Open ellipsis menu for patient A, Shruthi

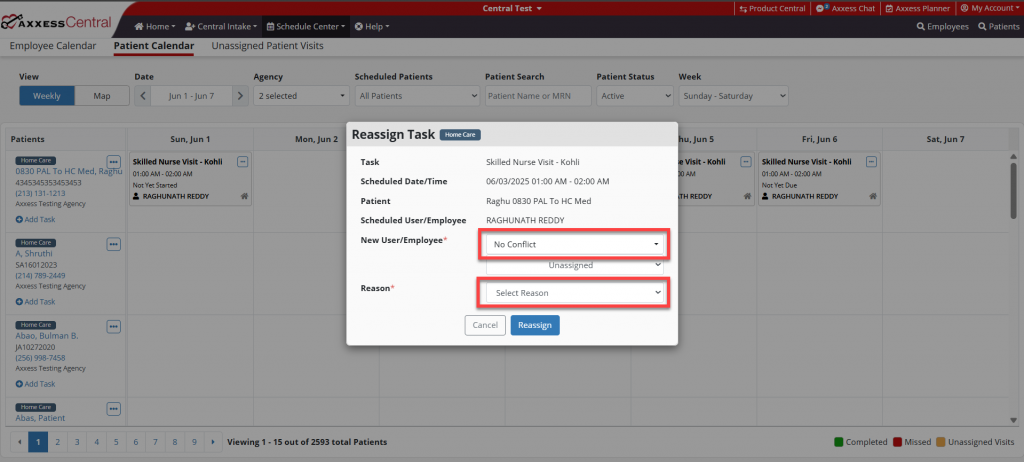tap(113, 243)
